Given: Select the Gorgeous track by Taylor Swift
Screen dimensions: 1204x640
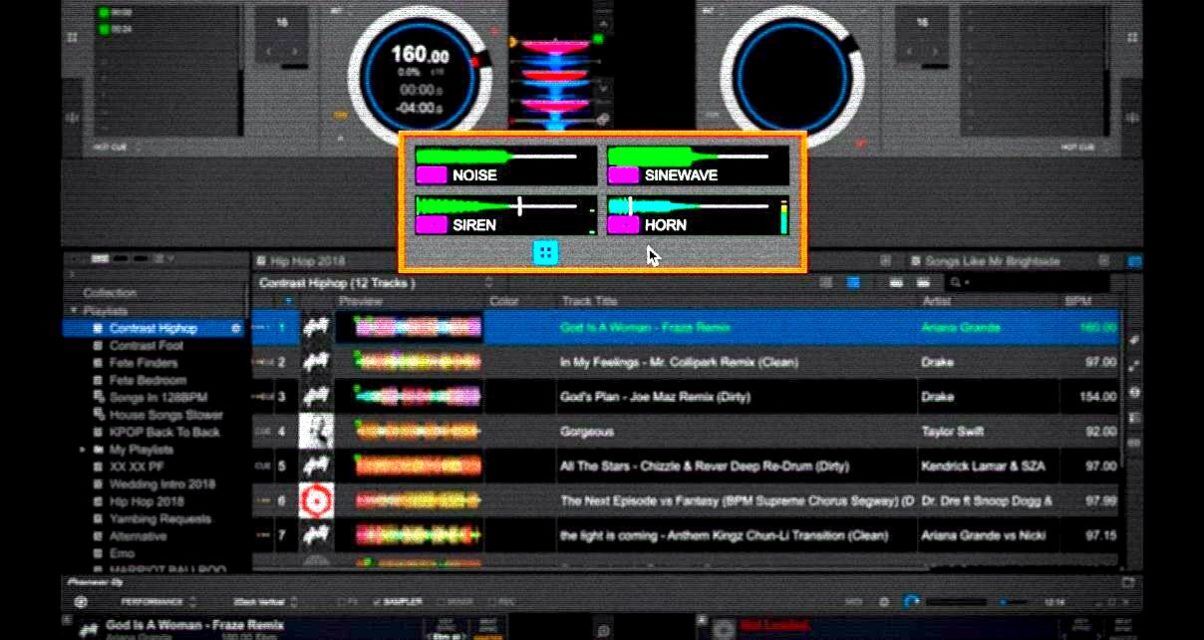Looking at the screenshot, I should click(x=685, y=432).
